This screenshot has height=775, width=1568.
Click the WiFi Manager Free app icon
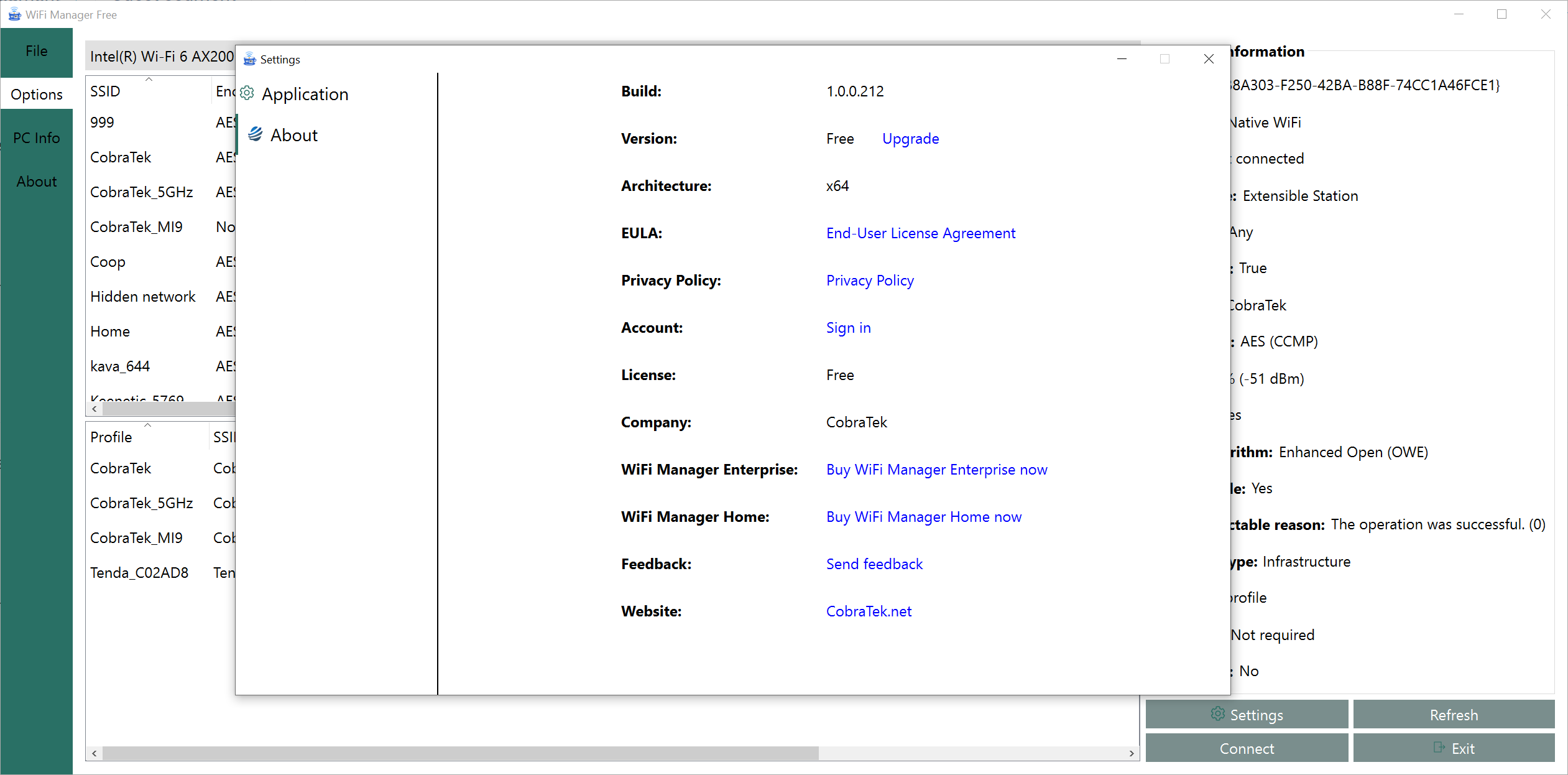[x=14, y=14]
